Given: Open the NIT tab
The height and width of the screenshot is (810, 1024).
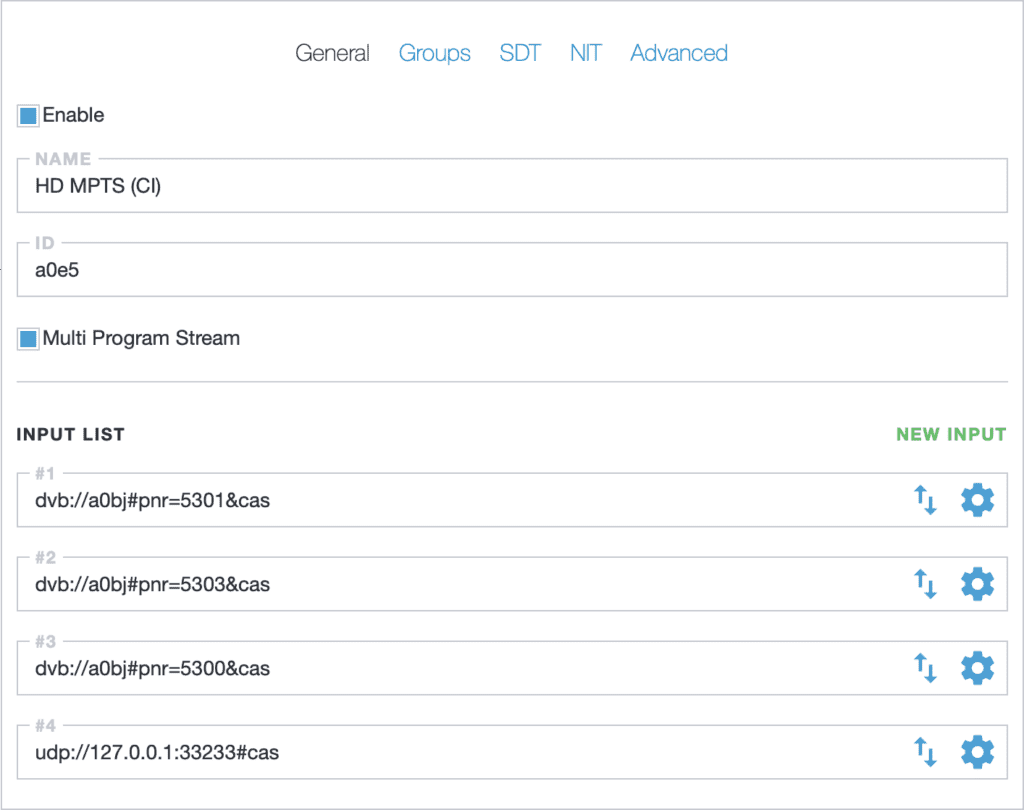Looking at the screenshot, I should (x=585, y=53).
